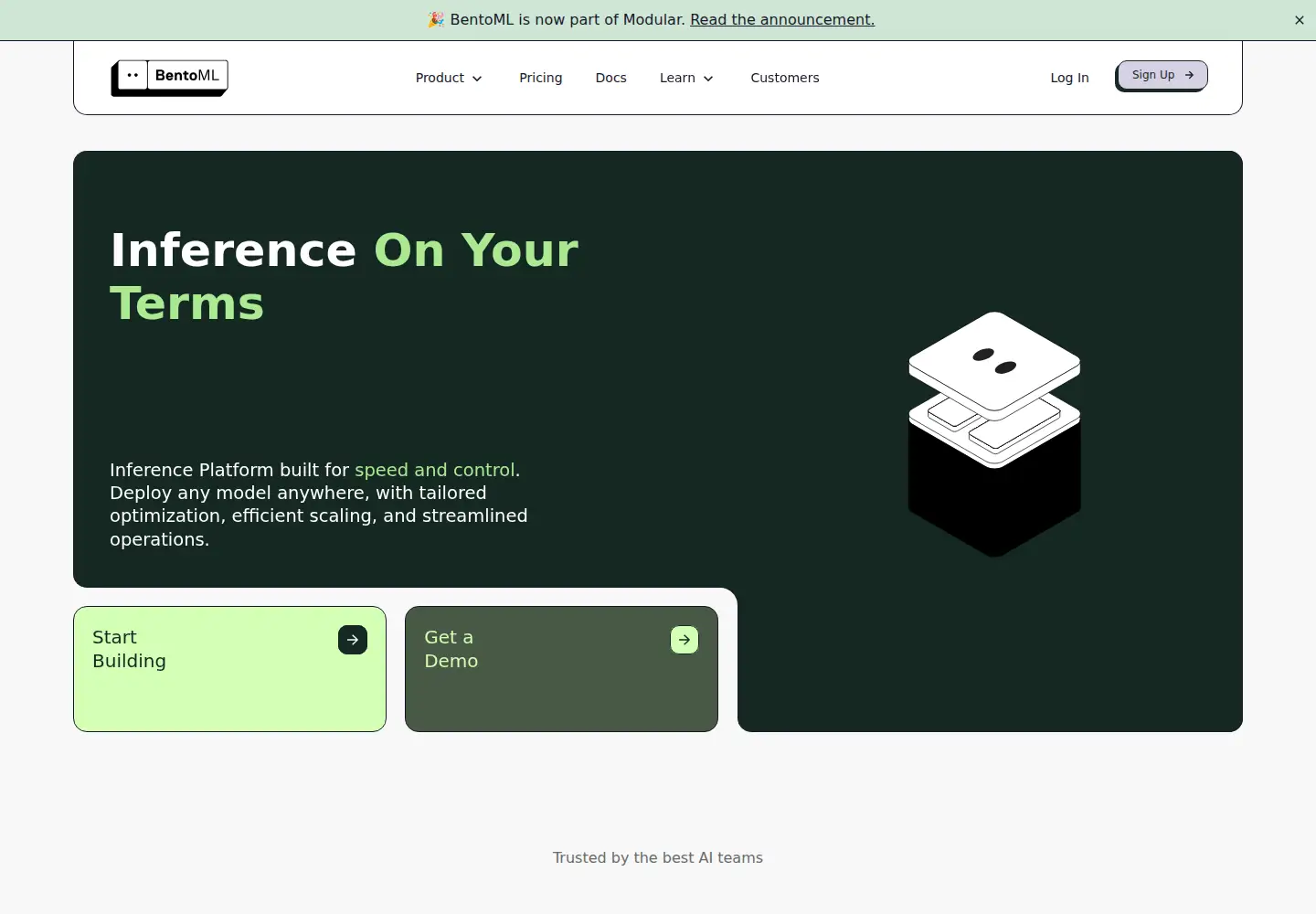
Task: Click the arrow icon on Get a Demo card
Action: [685, 640]
